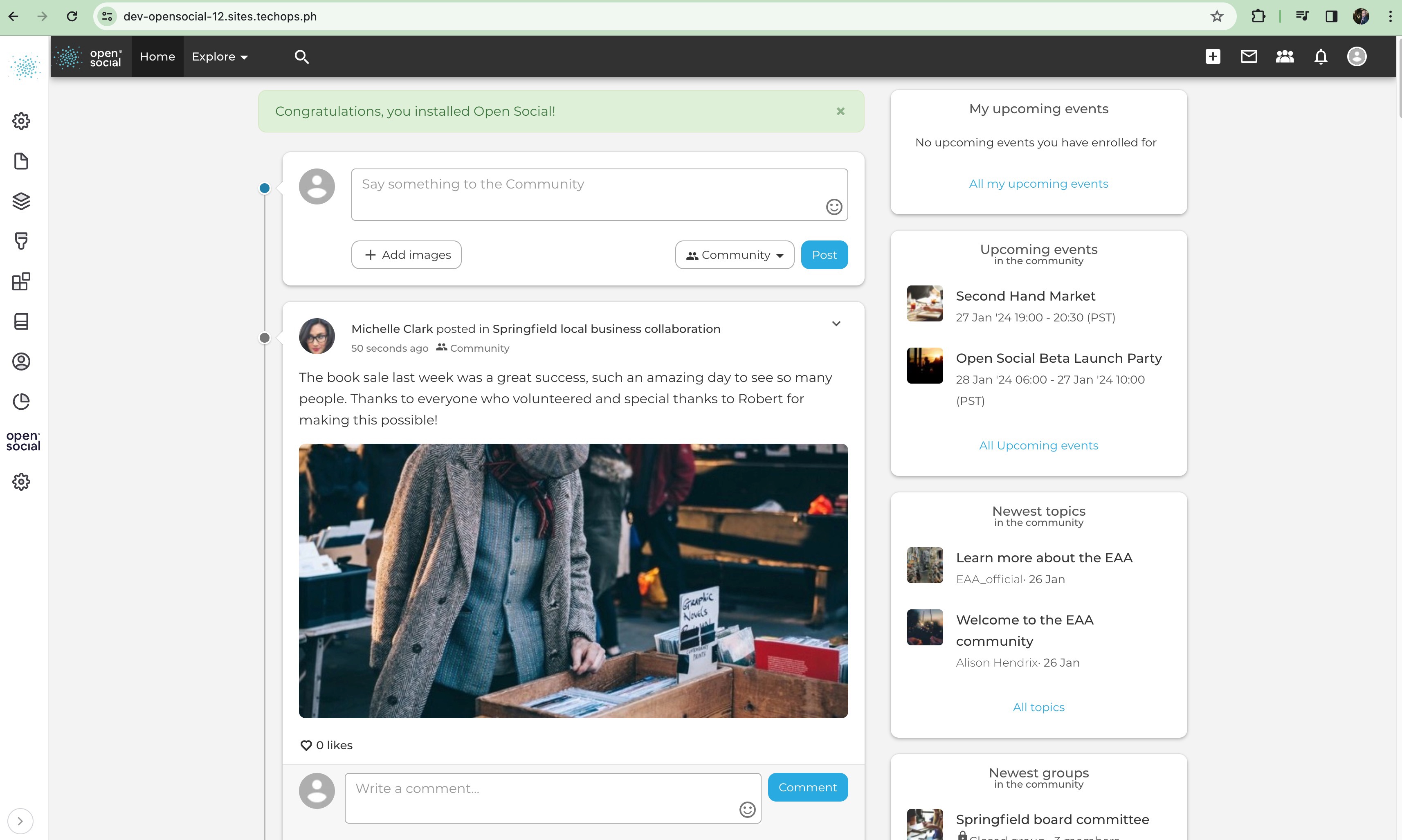Open the pie chart reports sidebar icon
The image size is (1402, 840).
(x=21, y=401)
